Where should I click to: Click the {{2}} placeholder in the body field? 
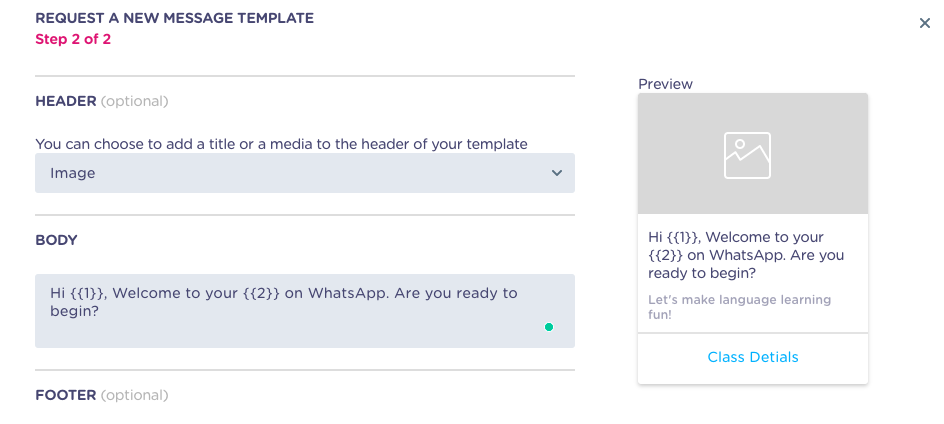[x=262, y=293]
